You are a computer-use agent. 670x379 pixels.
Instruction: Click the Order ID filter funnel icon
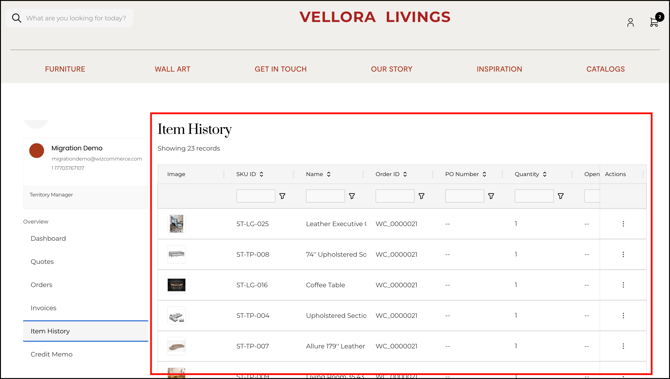[422, 196]
